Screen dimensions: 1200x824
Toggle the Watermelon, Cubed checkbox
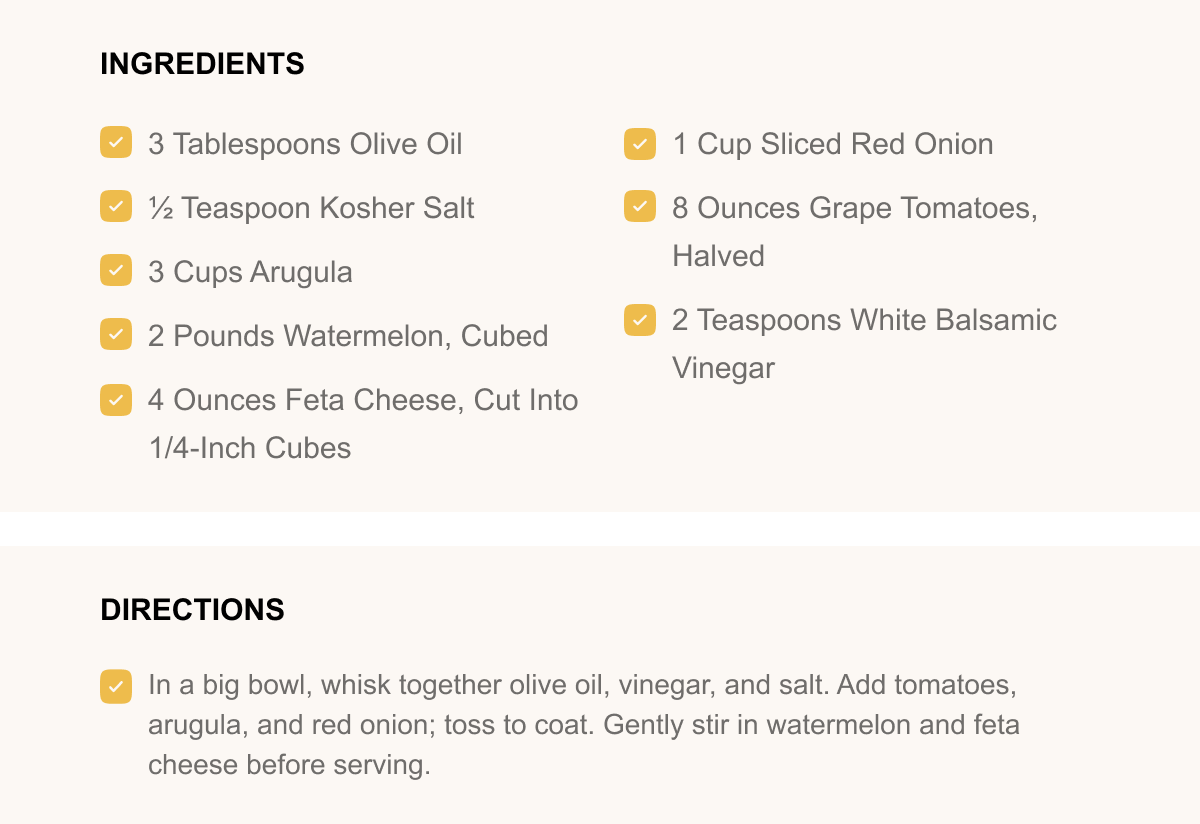point(116,335)
